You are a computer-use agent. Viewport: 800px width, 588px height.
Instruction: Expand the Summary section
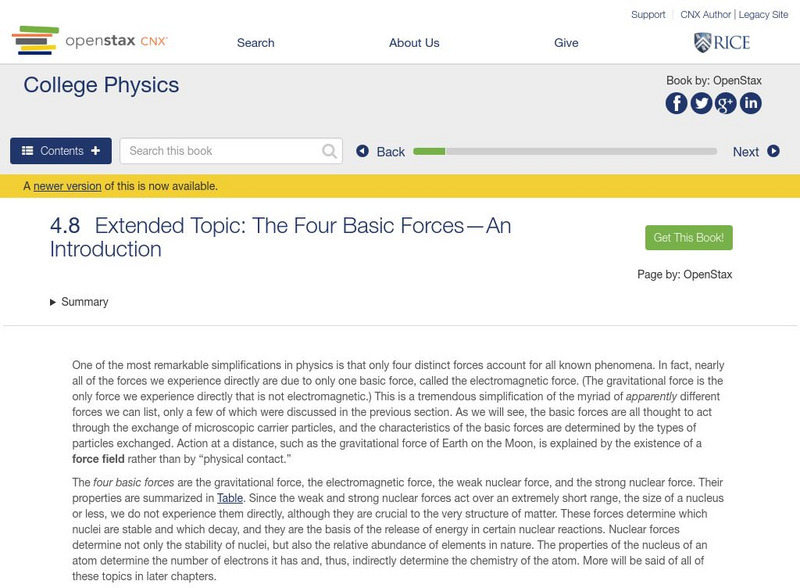[x=79, y=302]
